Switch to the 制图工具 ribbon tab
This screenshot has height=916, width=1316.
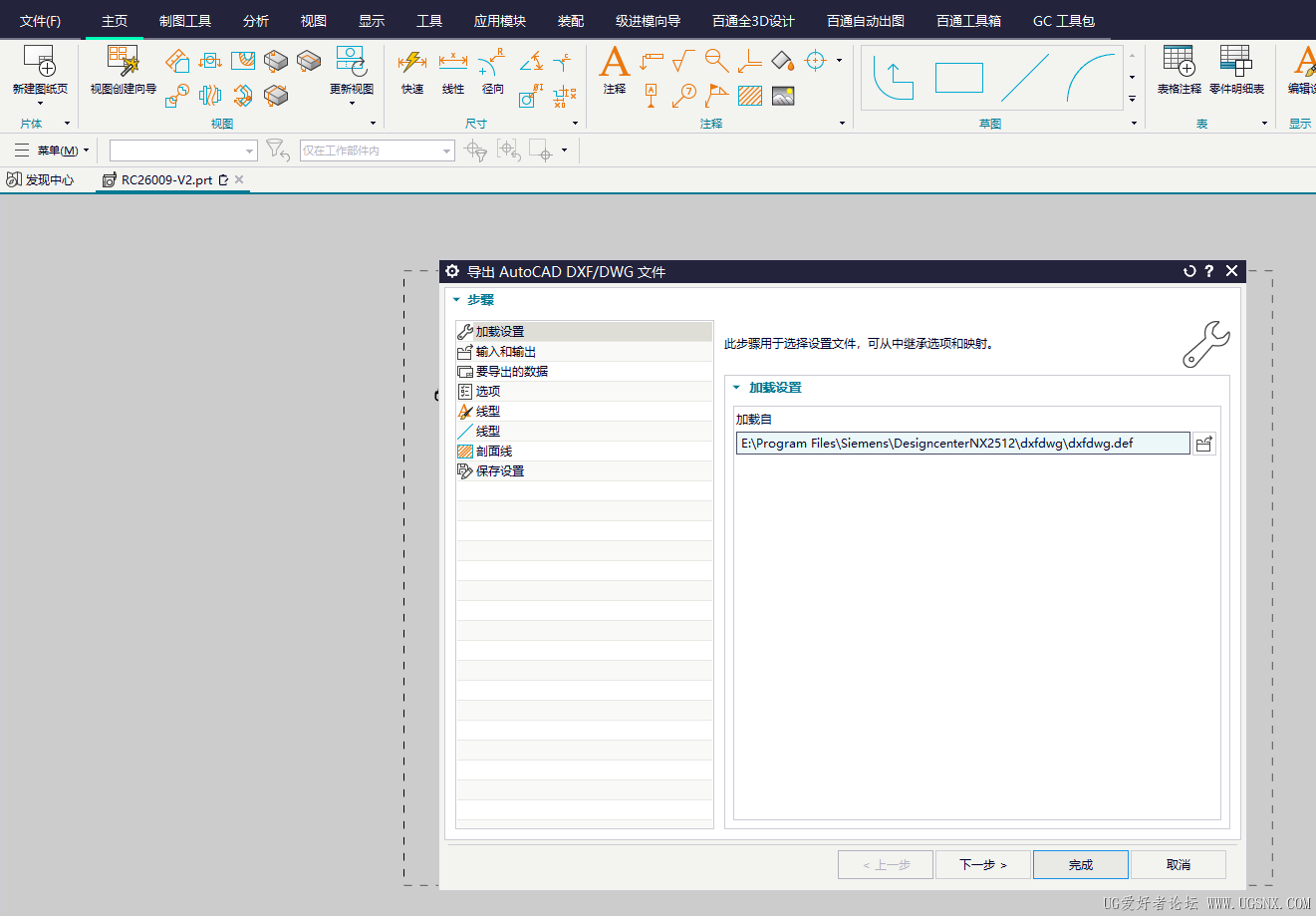coord(185,21)
